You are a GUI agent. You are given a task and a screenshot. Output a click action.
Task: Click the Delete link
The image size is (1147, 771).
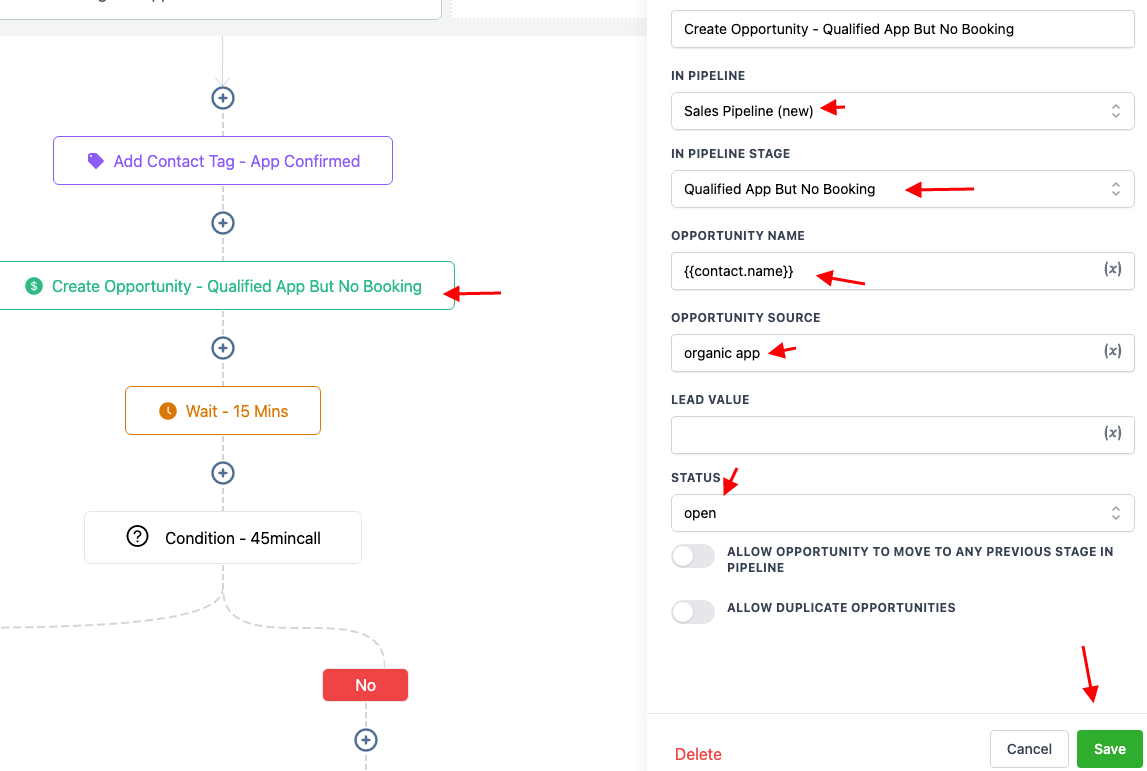697,753
